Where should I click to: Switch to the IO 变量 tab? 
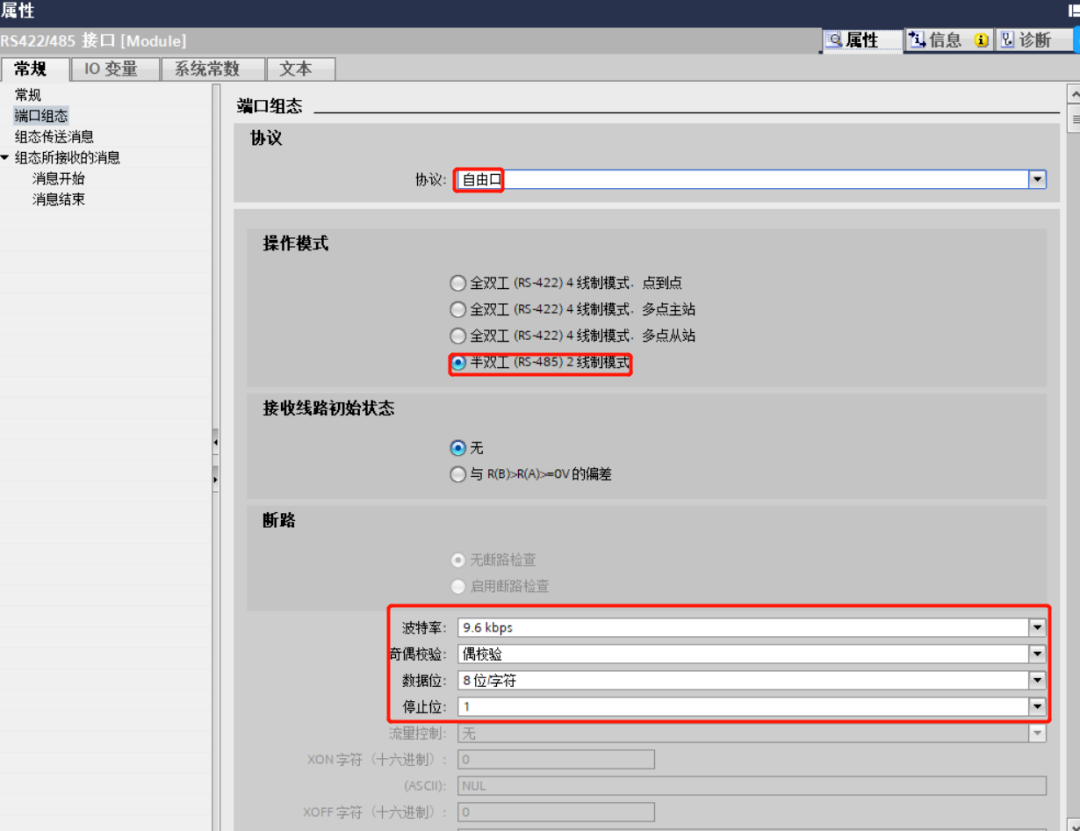click(x=113, y=69)
